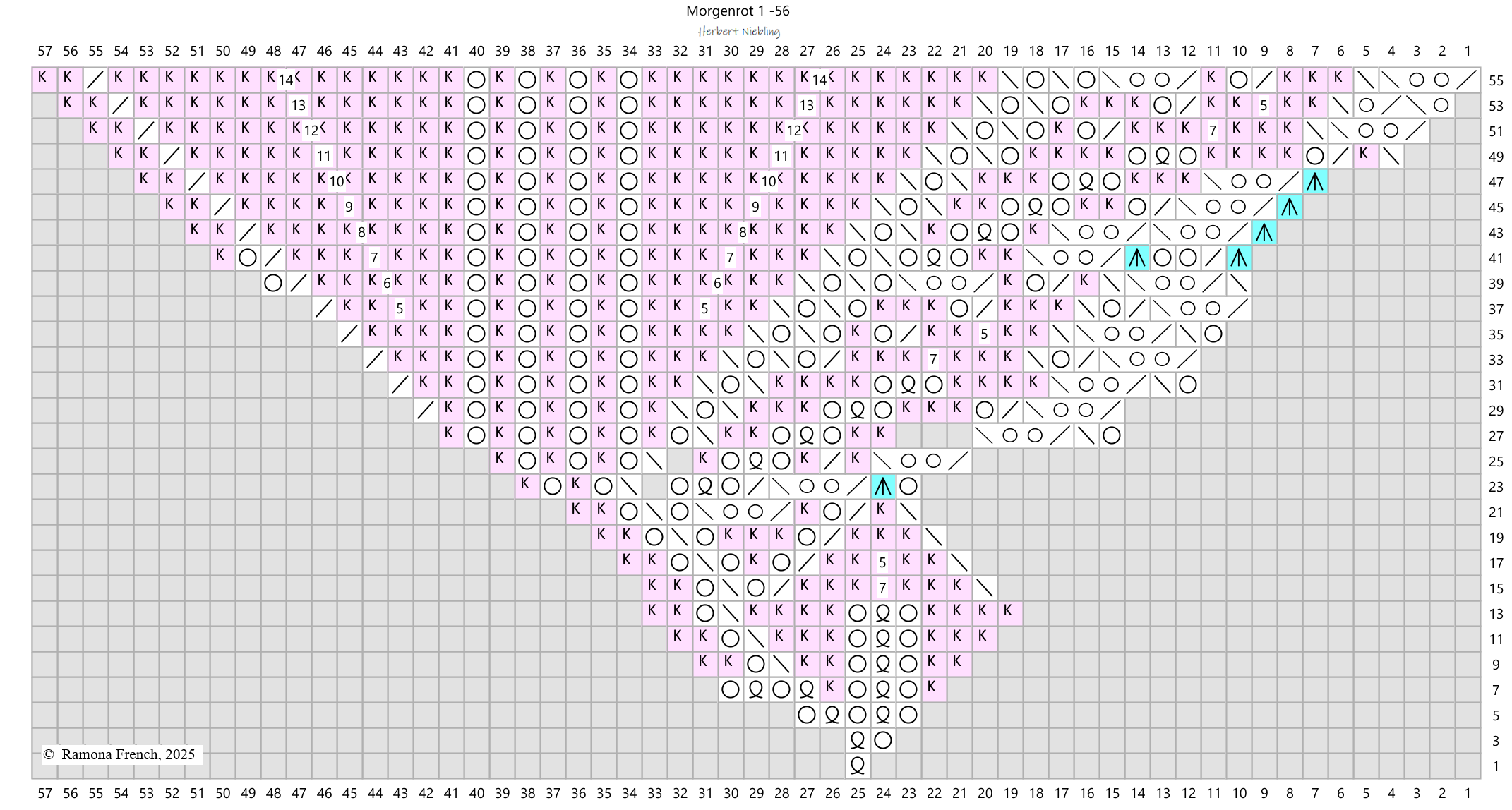1512x810 pixels.
Task: Click the twisted-loop symbol in row 1
Action: tap(858, 766)
